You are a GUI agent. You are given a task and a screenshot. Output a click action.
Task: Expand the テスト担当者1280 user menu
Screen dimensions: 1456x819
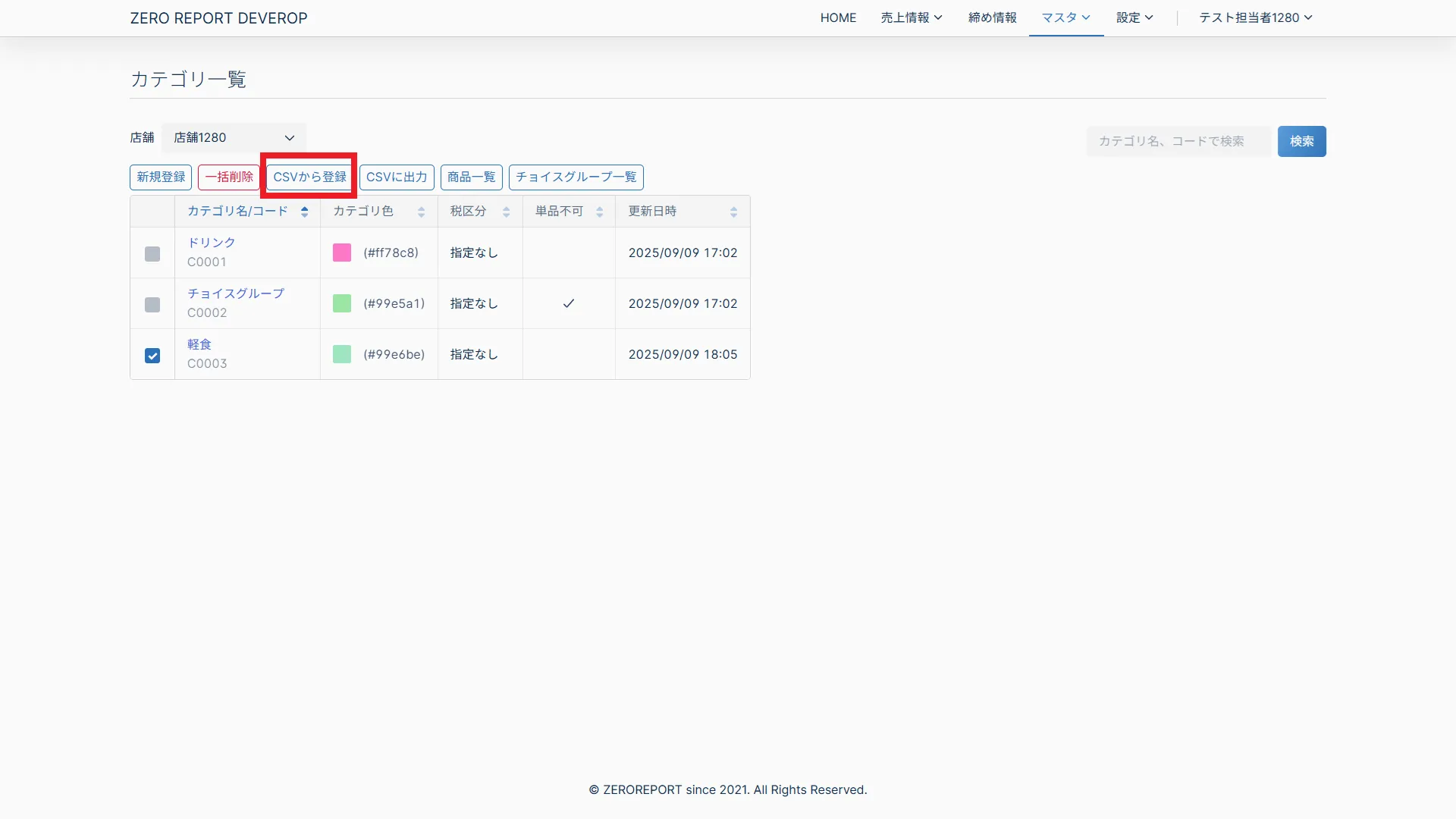pos(1255,17)
